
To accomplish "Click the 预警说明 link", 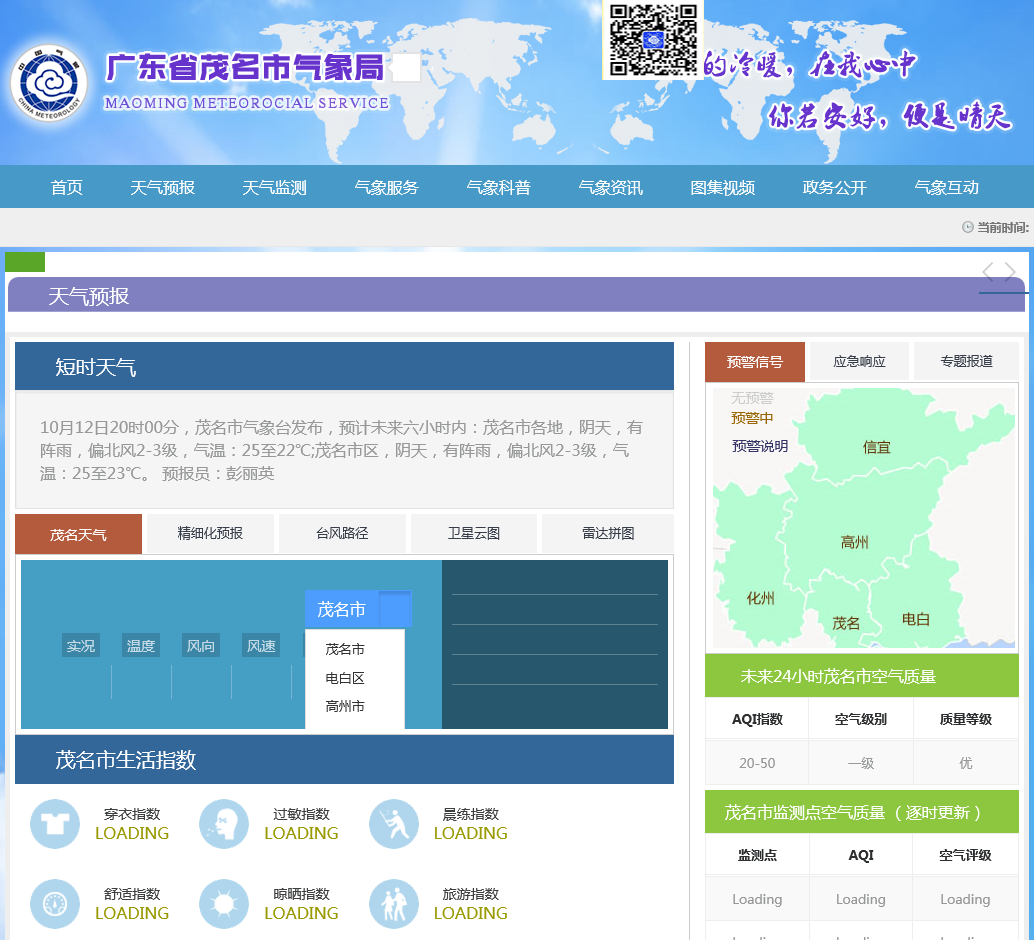I will [x=759, y=446].
